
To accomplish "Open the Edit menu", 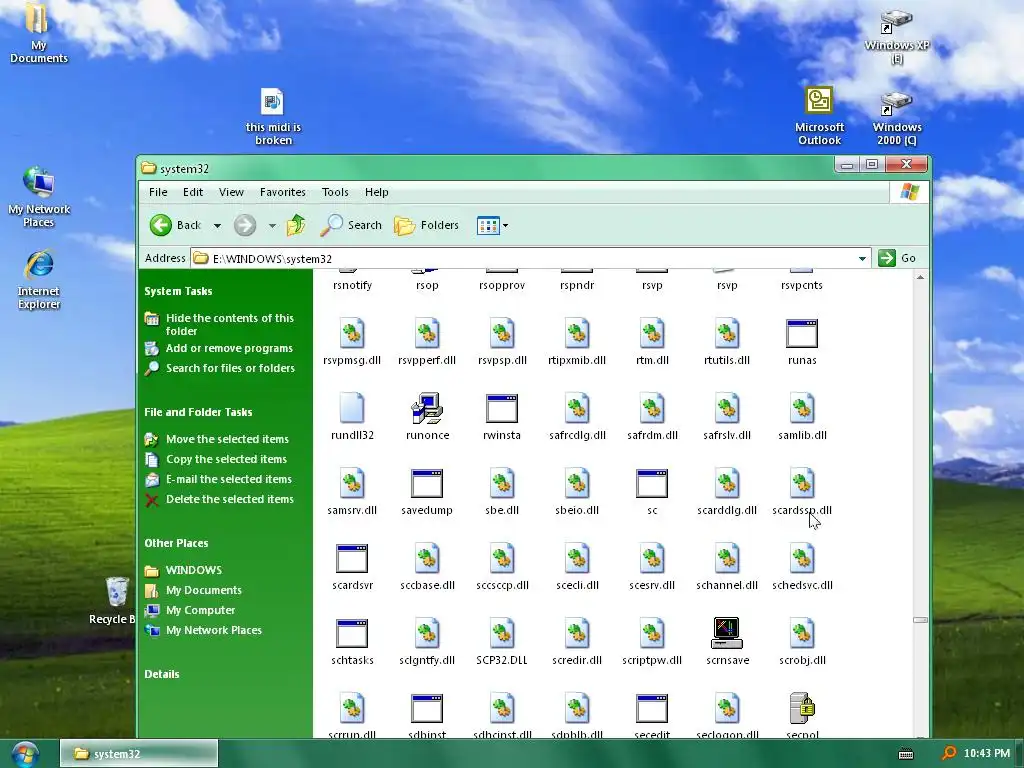I will click(x=193, y=192).
